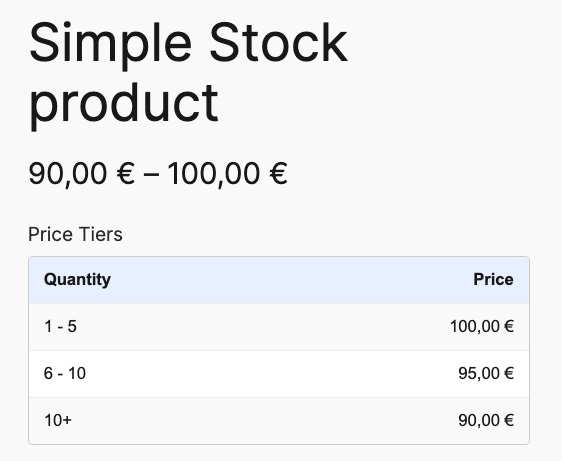Click the Quantity column header

(77, 280)
